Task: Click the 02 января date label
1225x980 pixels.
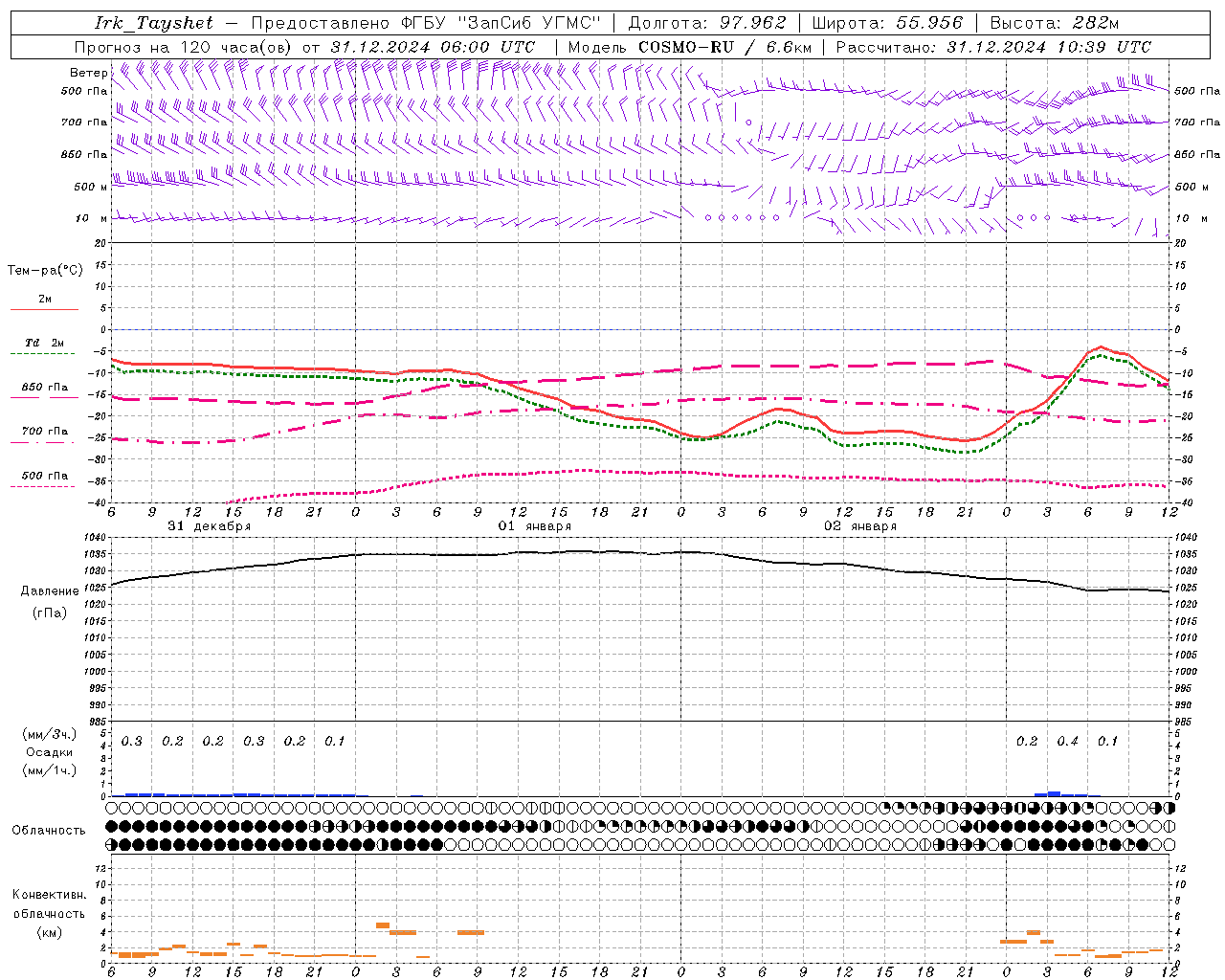Action: (860, 526)
